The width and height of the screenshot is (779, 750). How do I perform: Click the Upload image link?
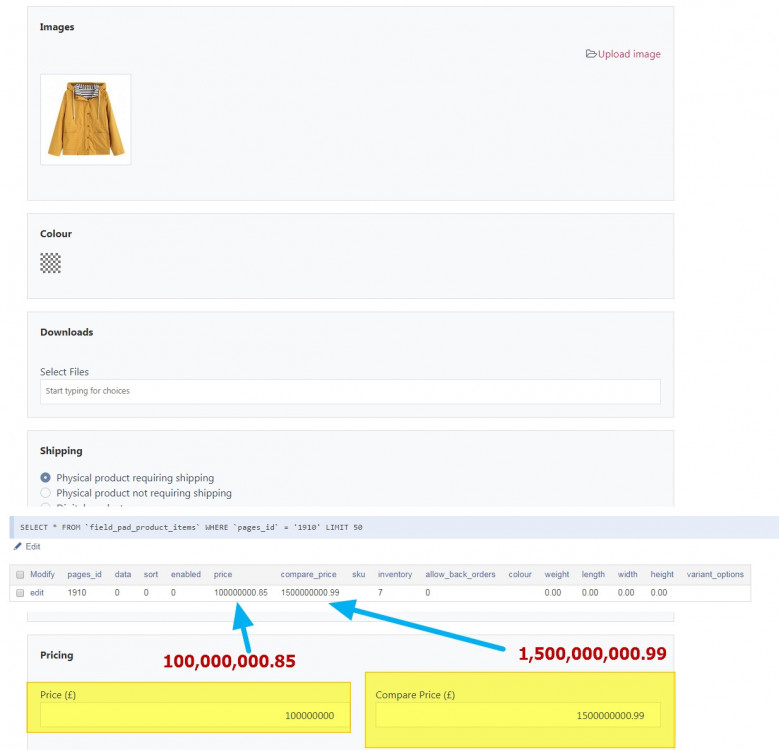[628, 54]
